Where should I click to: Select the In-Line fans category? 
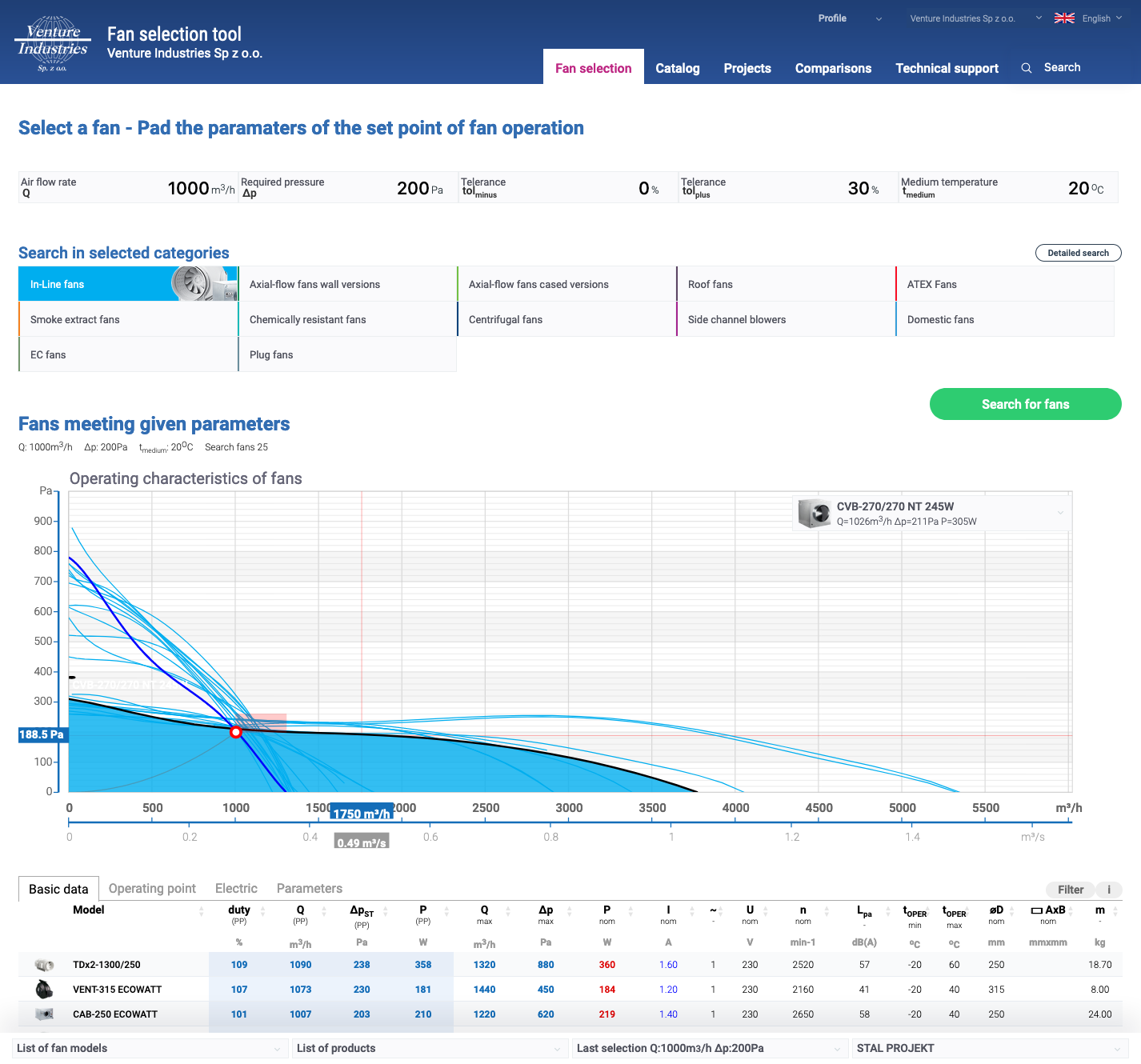[x=128, y=284]
